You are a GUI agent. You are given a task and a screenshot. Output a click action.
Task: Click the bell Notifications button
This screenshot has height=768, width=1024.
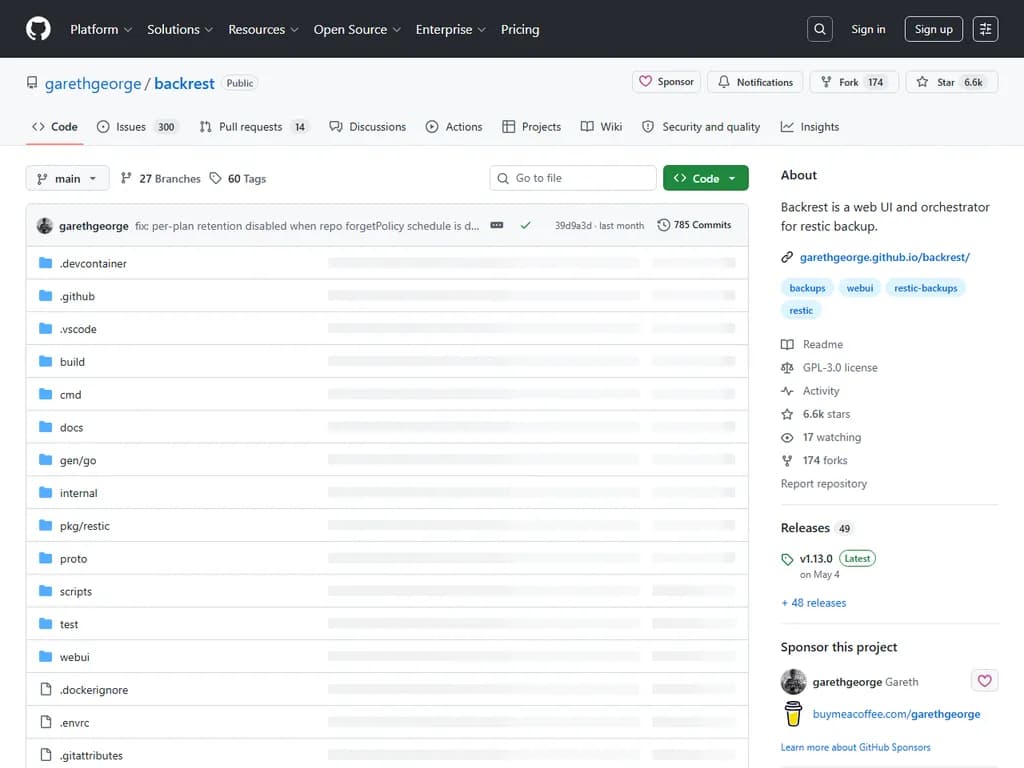[755, 82]
